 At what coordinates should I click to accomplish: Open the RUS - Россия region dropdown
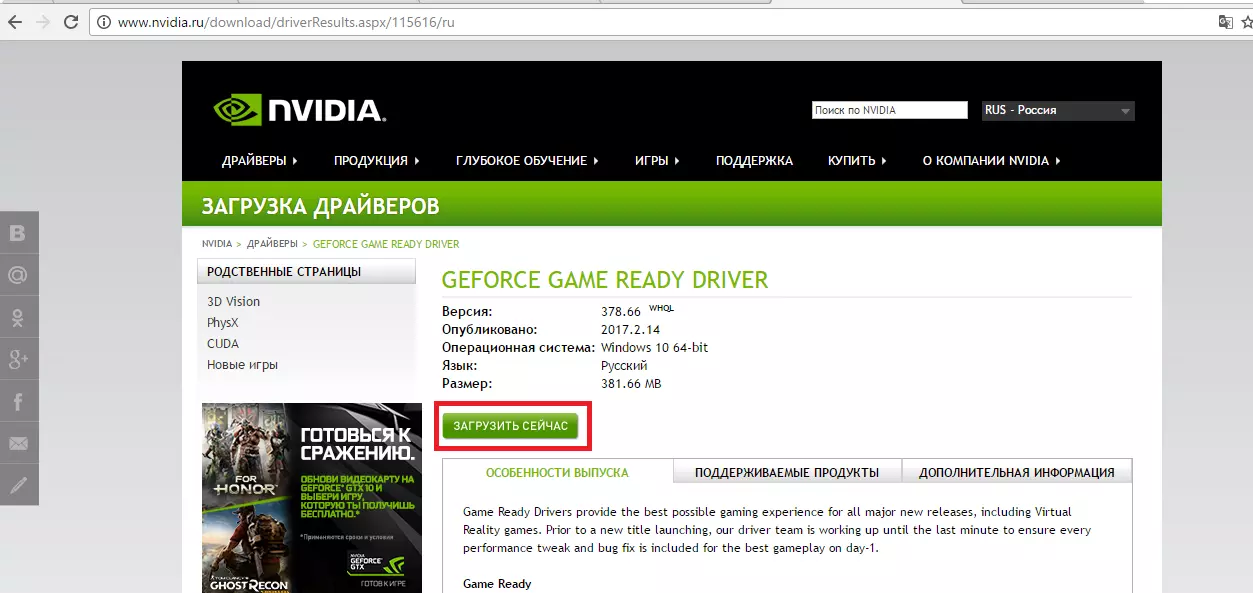tap(1057, 111)
